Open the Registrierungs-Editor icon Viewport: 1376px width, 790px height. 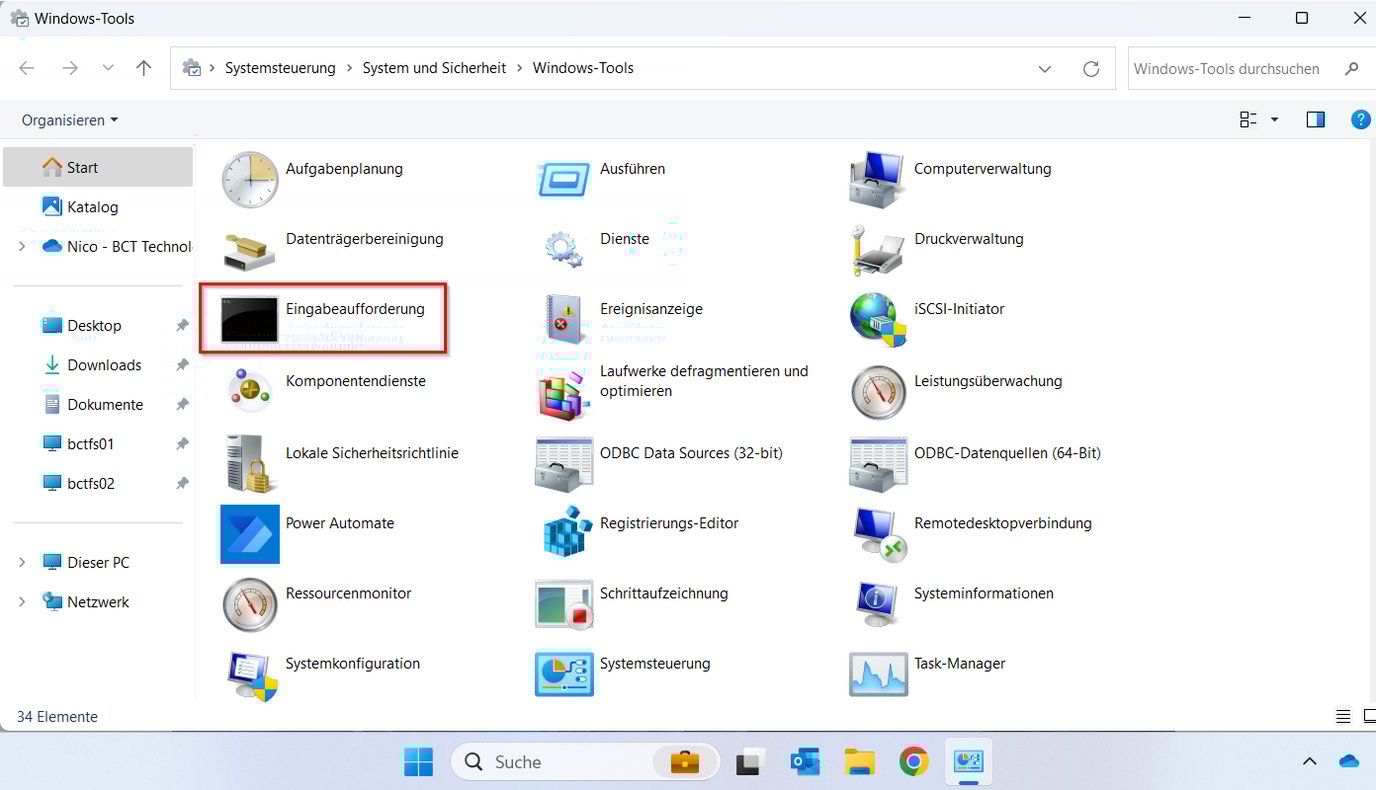(x=564, y=531)
